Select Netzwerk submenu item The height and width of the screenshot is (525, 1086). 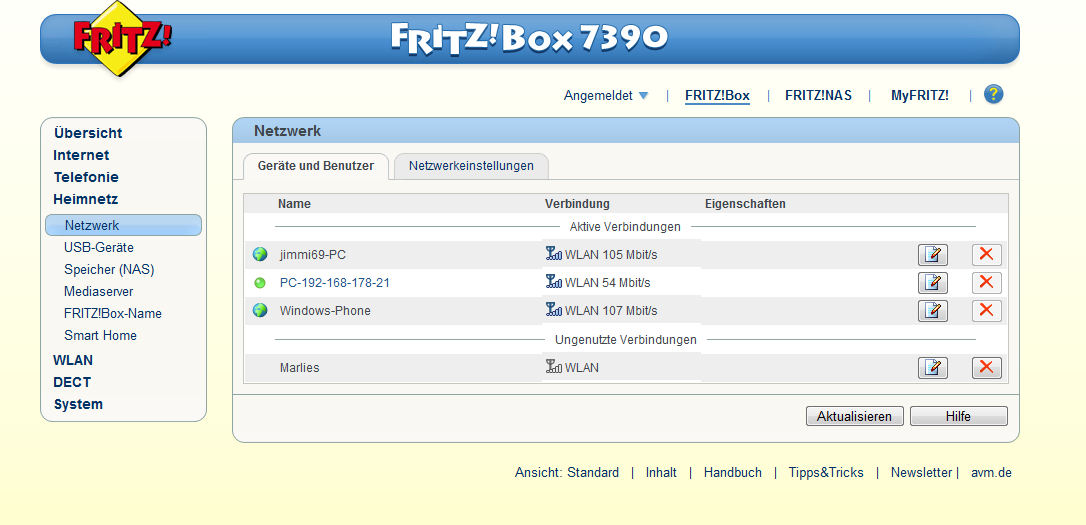123,225
